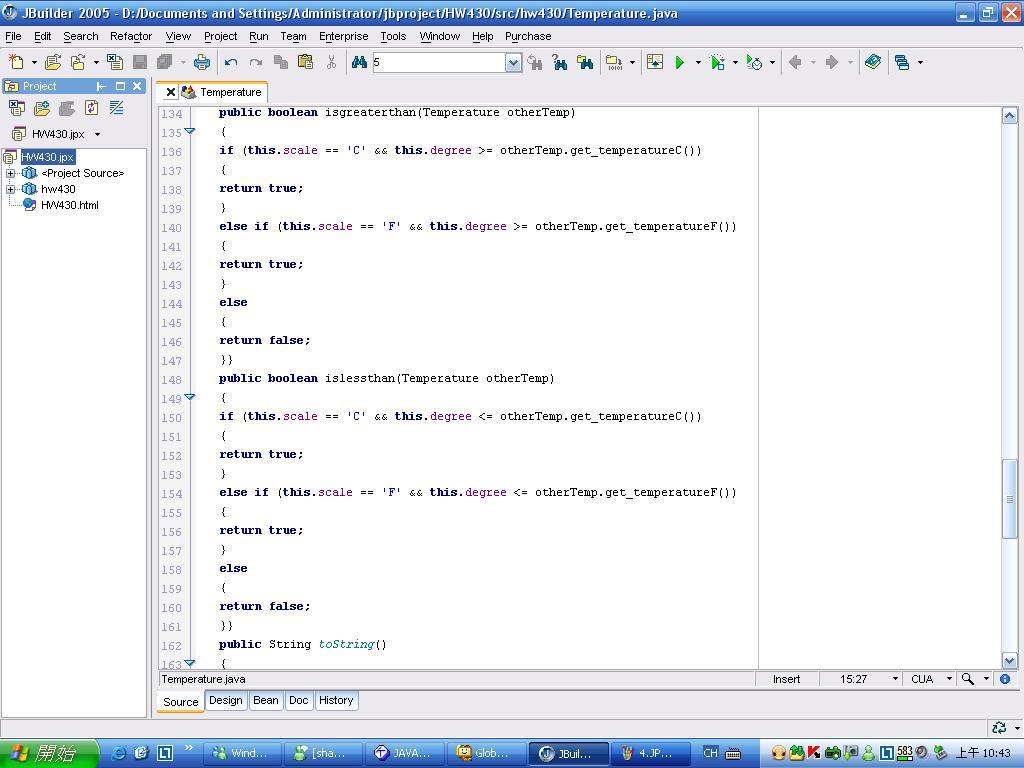Click the Help Topics book icon

(873, 62)
